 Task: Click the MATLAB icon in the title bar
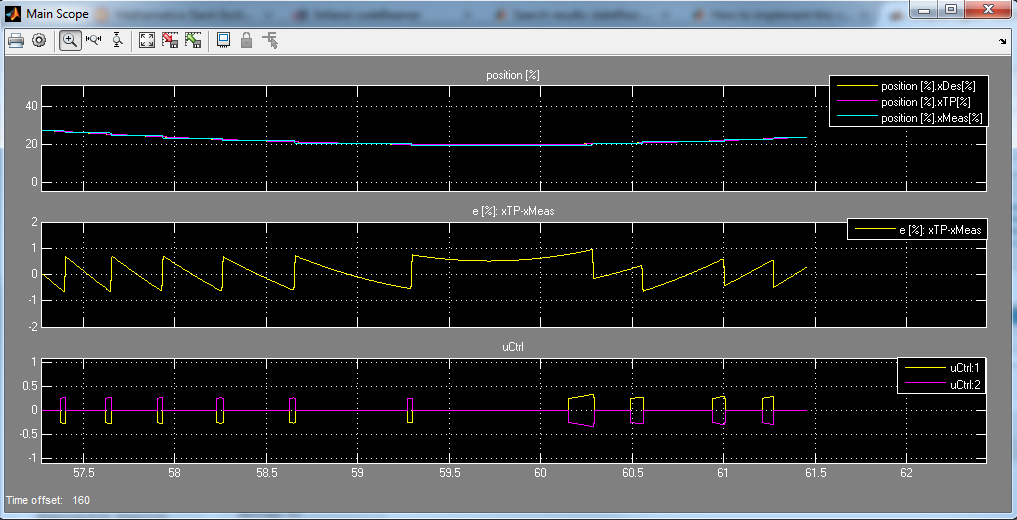14,13
